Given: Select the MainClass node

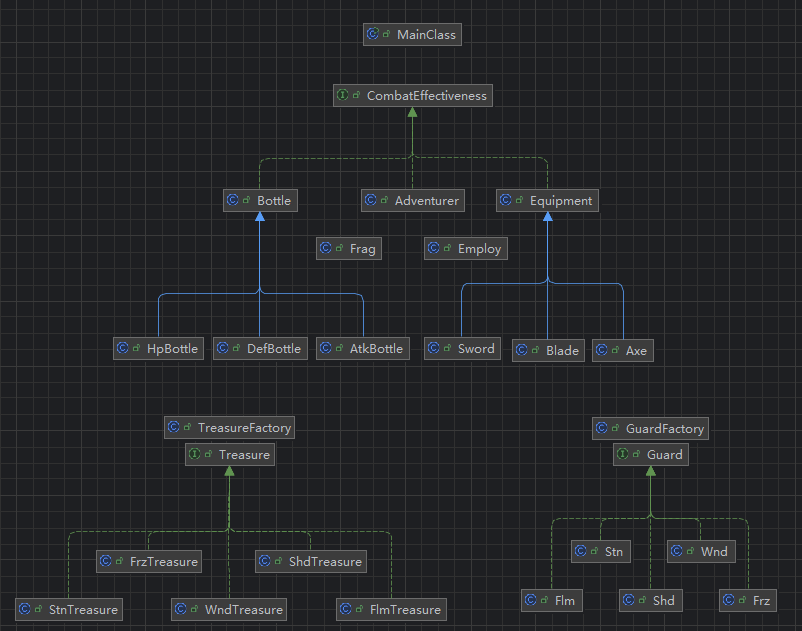Looking at the screenshot, I should [412, 34].
